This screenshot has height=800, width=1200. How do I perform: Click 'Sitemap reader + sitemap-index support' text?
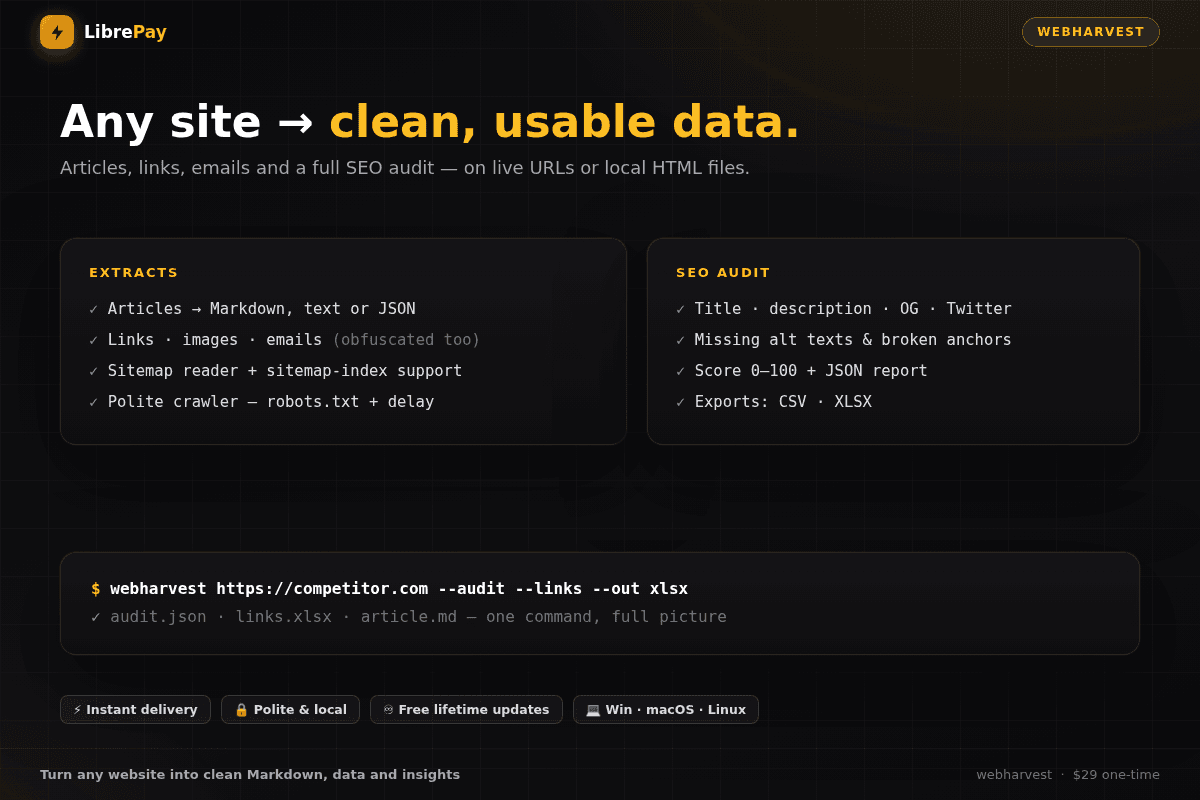[285, 371]
